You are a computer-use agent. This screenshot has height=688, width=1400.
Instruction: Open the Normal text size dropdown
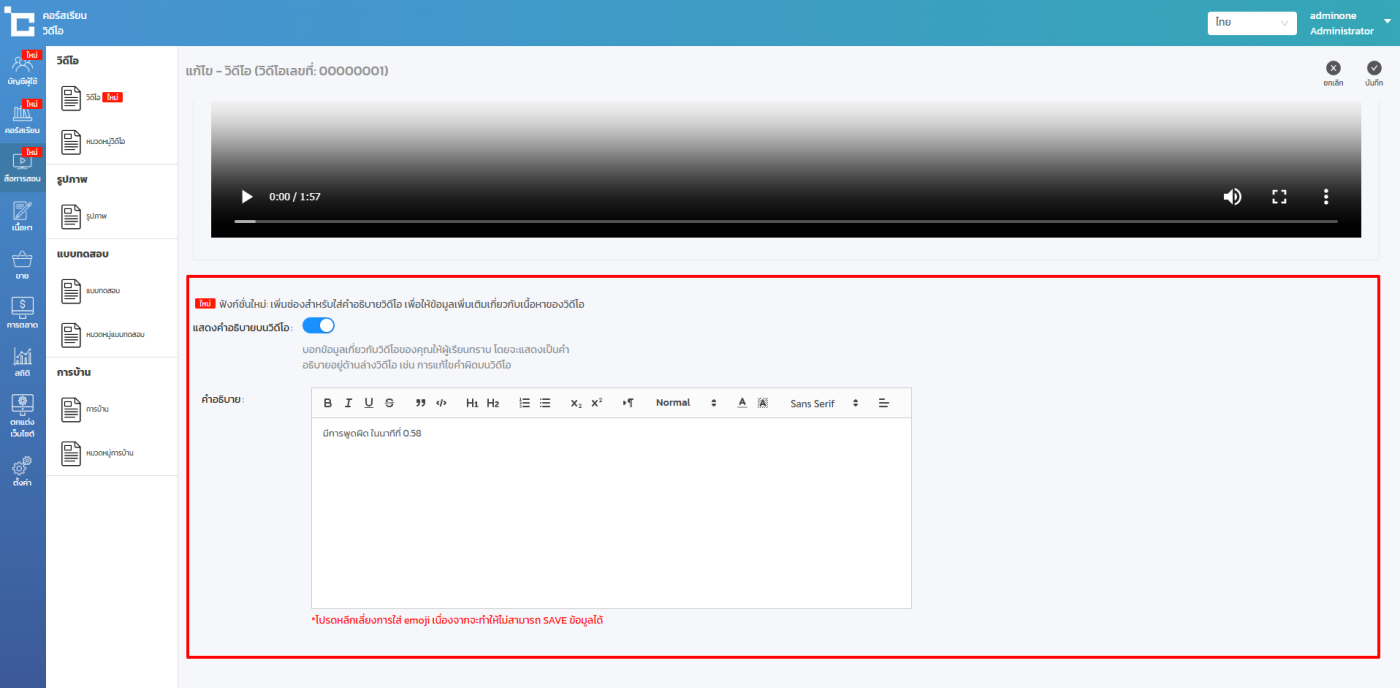(684, 403)
